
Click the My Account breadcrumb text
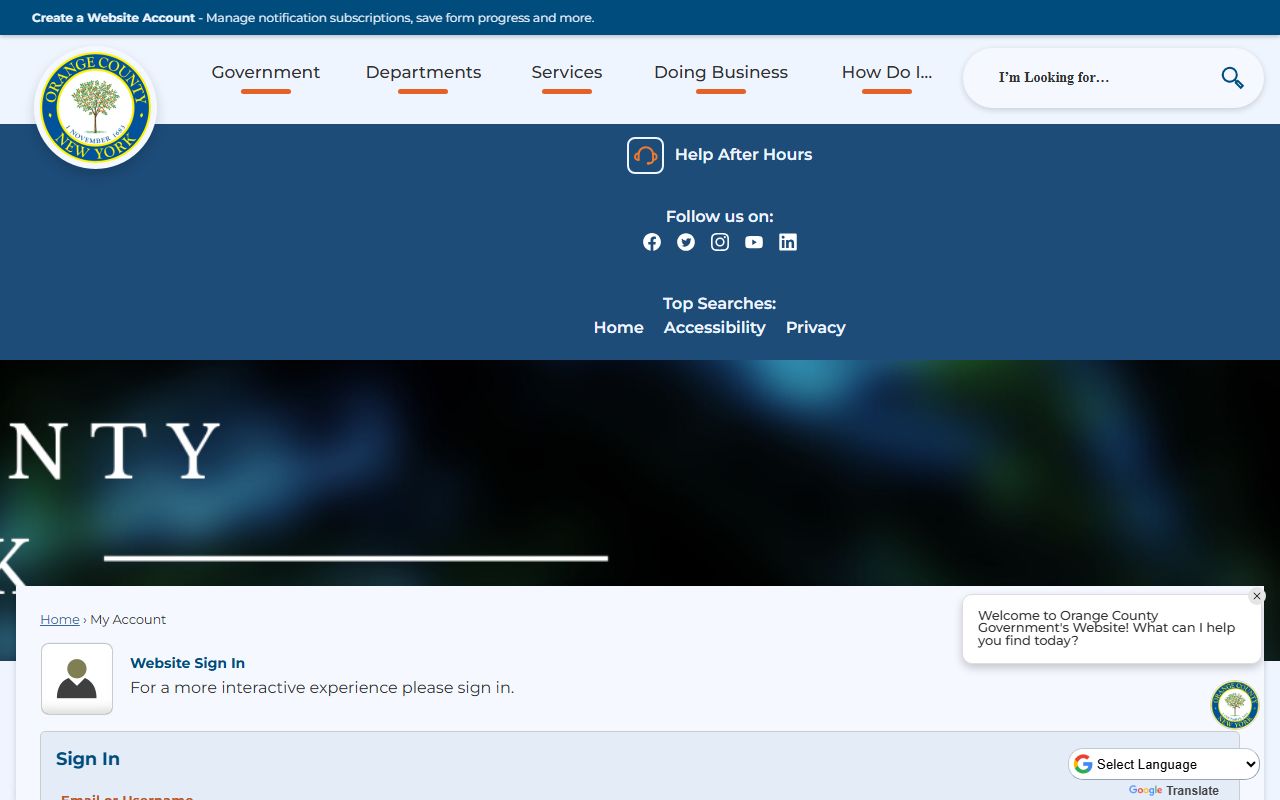pos(128,620)
